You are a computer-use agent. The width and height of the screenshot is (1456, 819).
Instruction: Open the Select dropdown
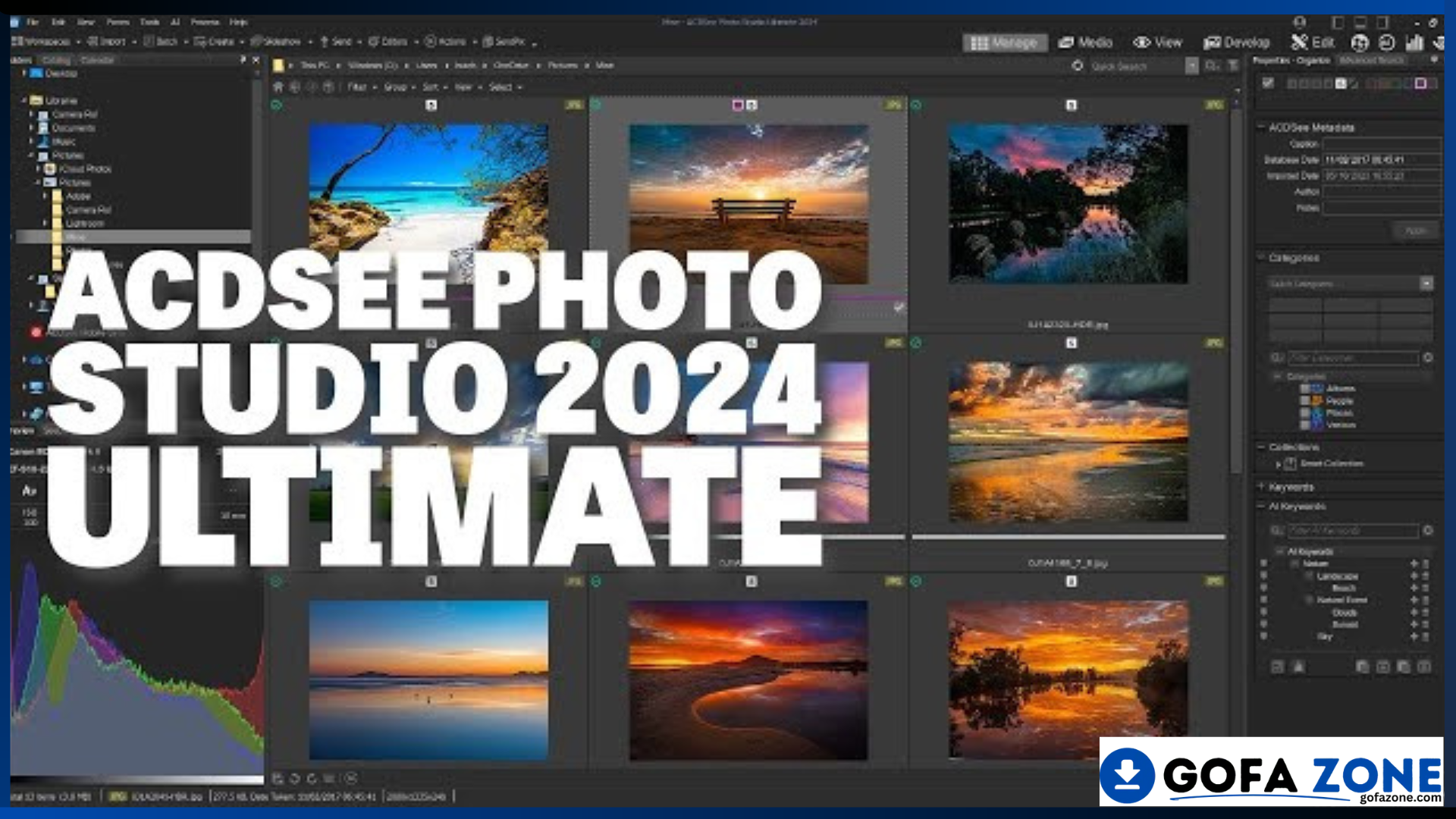[x=504, y=87]
